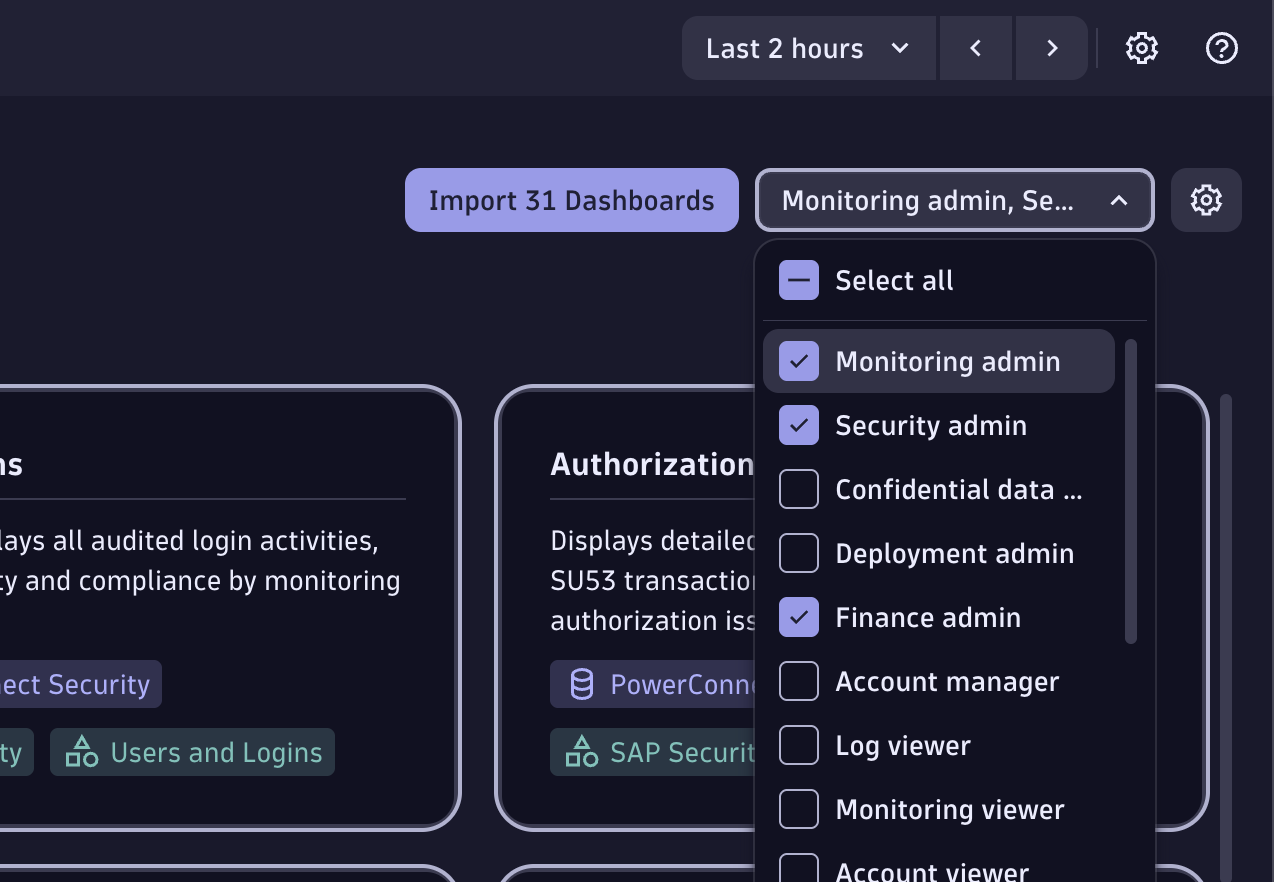Choose Monitoring viewer in the role list

tap(949, 809)
